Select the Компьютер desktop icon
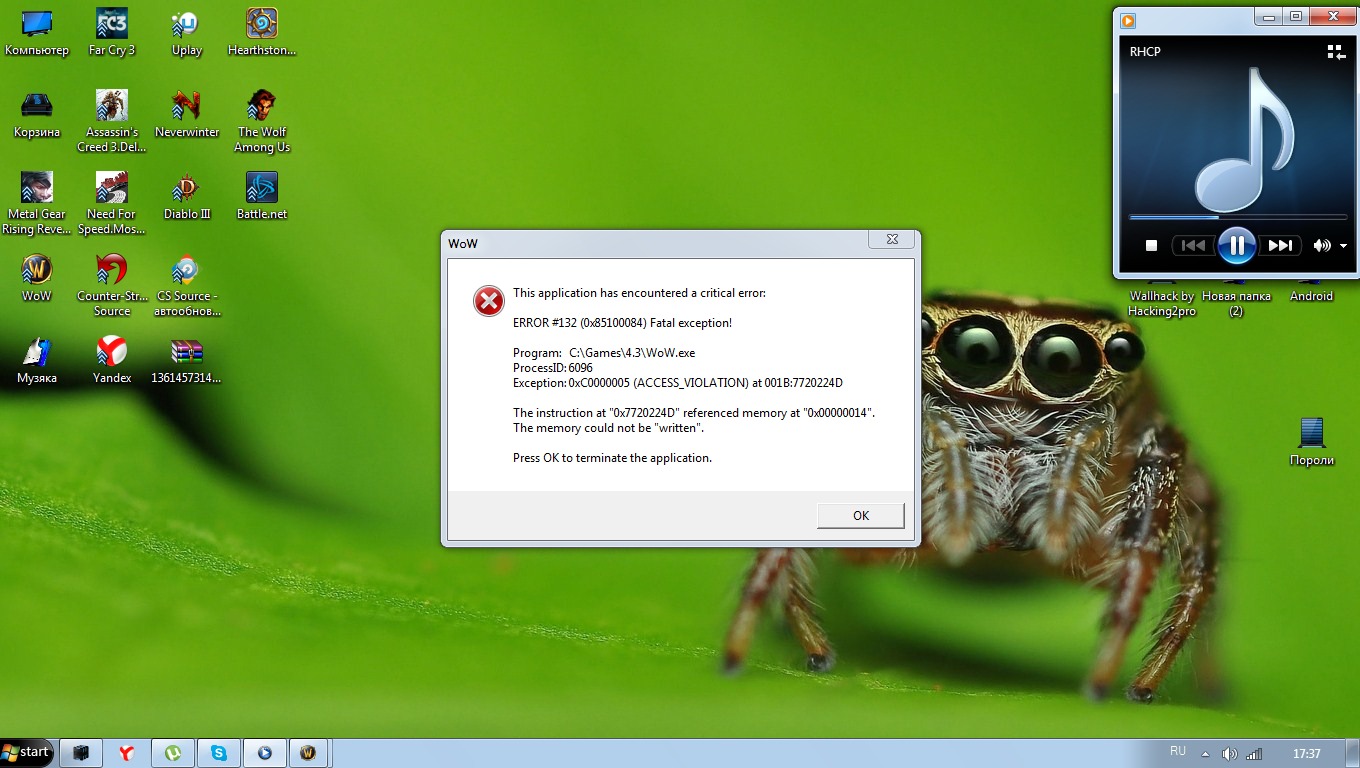This screenshot has height=768, width=1360. (37, 33)
